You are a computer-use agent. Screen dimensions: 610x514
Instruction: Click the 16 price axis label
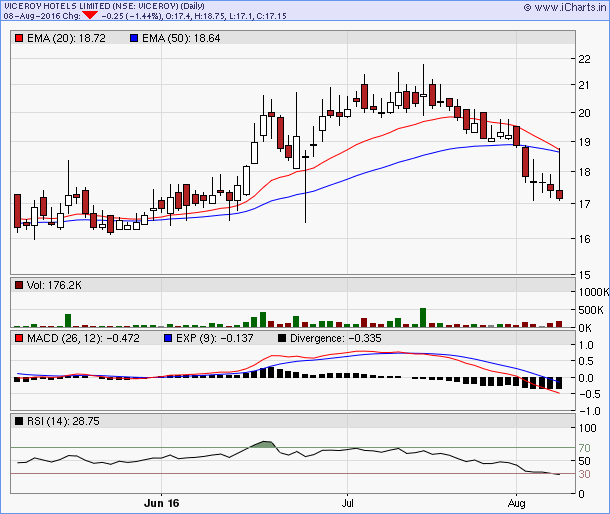584,239
